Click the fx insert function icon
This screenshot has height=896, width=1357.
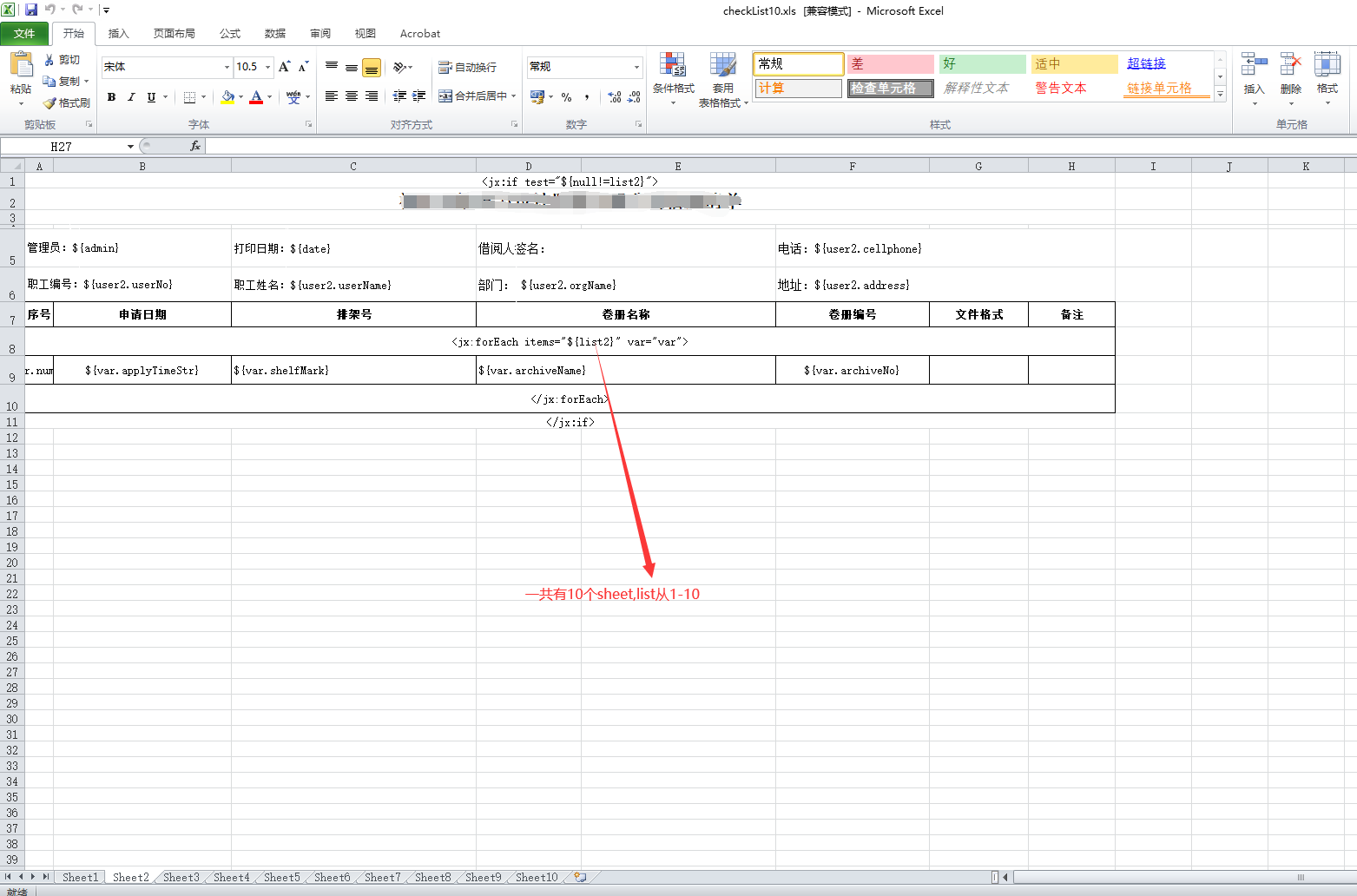click(x=195, y=146)
